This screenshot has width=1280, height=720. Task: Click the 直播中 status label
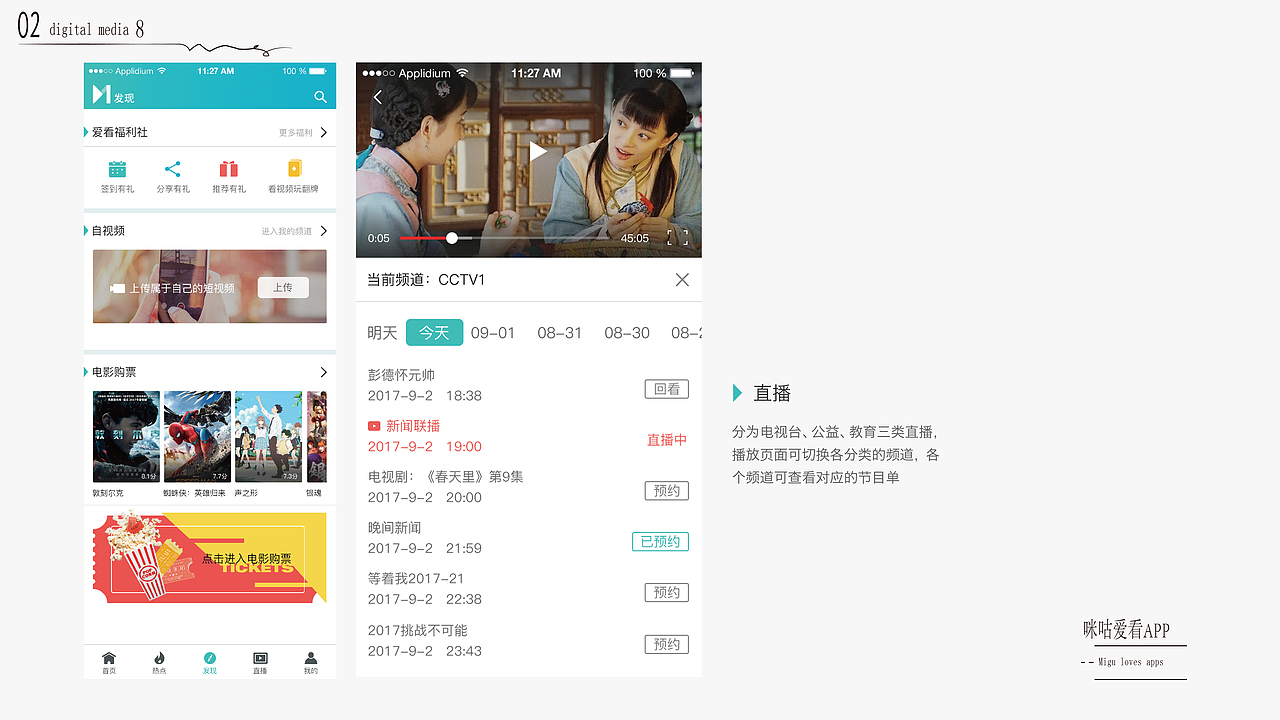(667, 440)
